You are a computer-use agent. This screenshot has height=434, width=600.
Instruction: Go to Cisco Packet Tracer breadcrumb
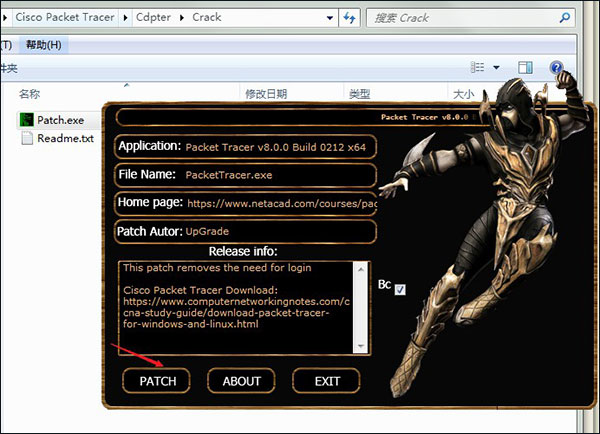click(65, 17)
